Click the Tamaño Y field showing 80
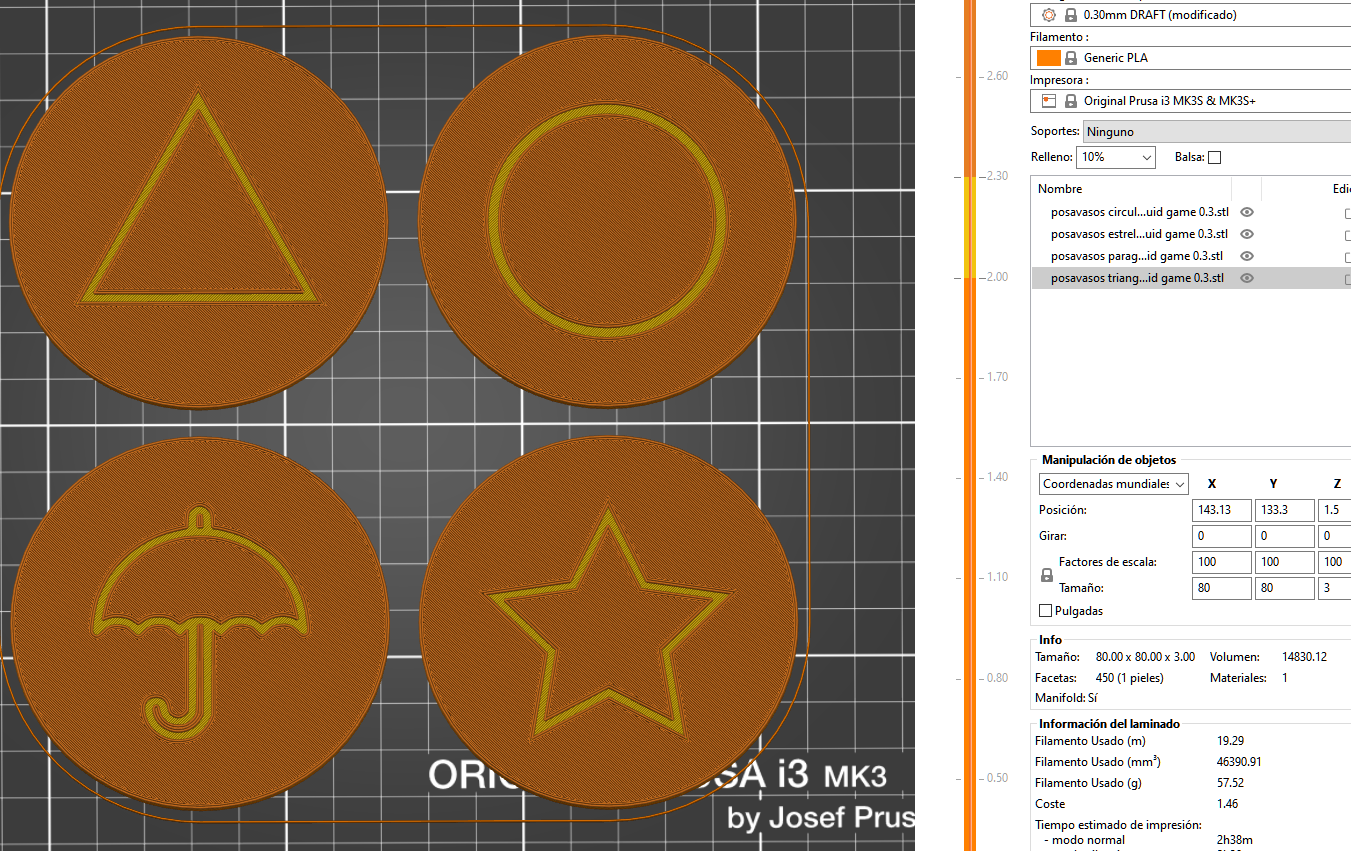 pyautogui.click(x=1285, y=588)
